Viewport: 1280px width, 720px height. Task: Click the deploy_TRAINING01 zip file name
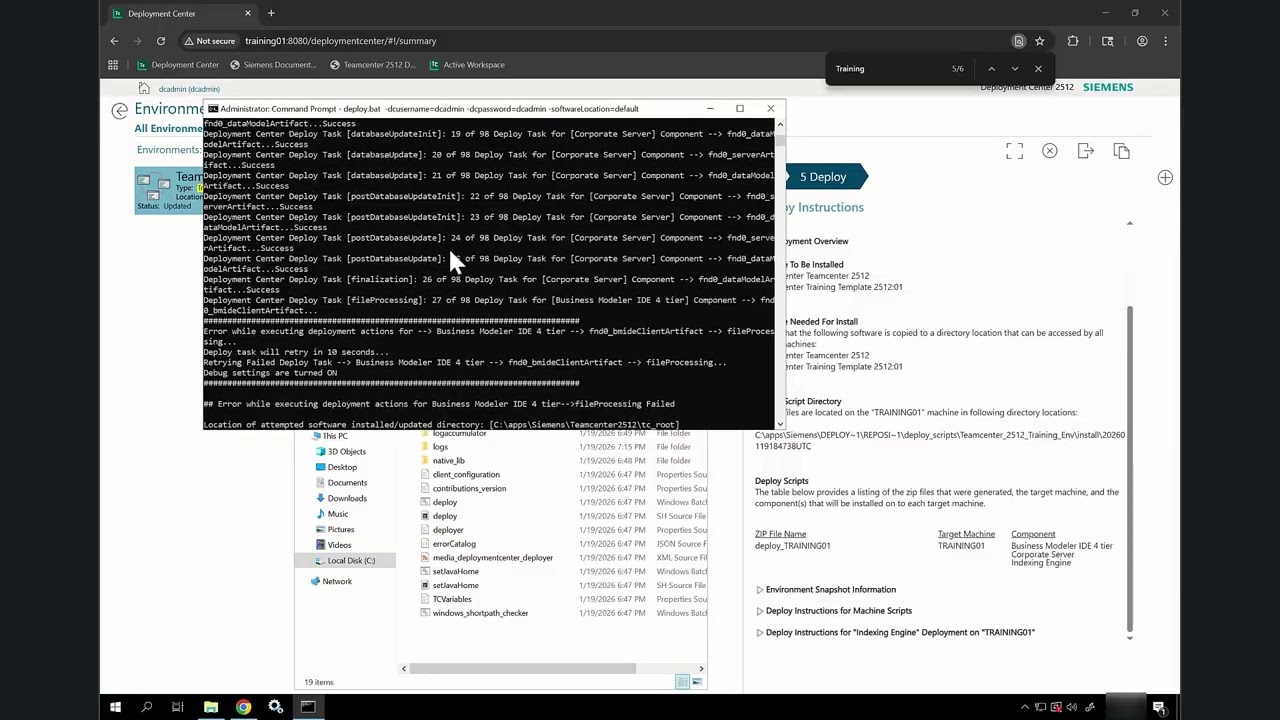point(793,546)
